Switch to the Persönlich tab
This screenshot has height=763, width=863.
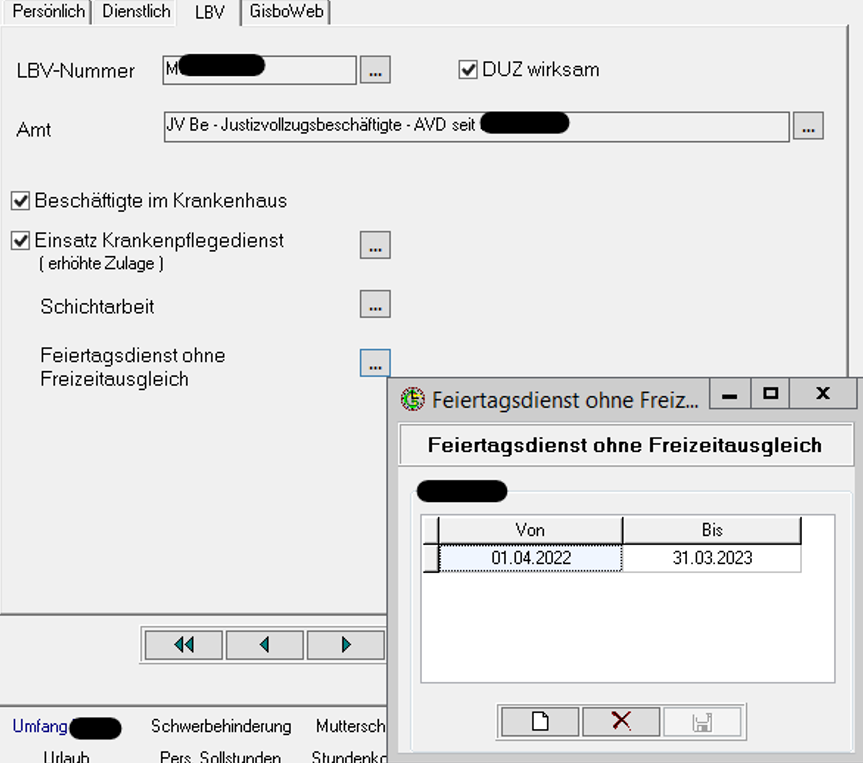48,12
